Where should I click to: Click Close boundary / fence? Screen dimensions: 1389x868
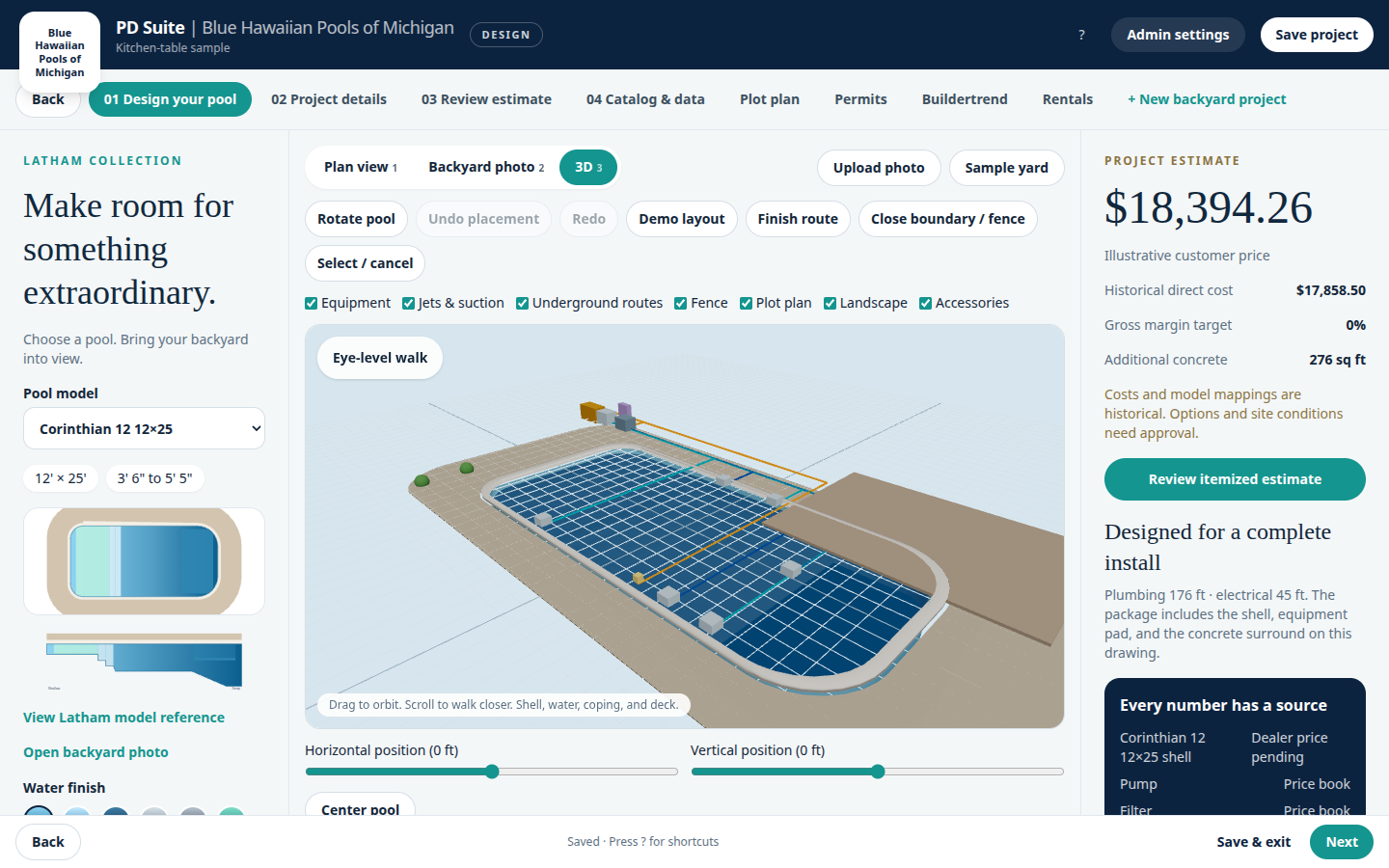[948, 219]
